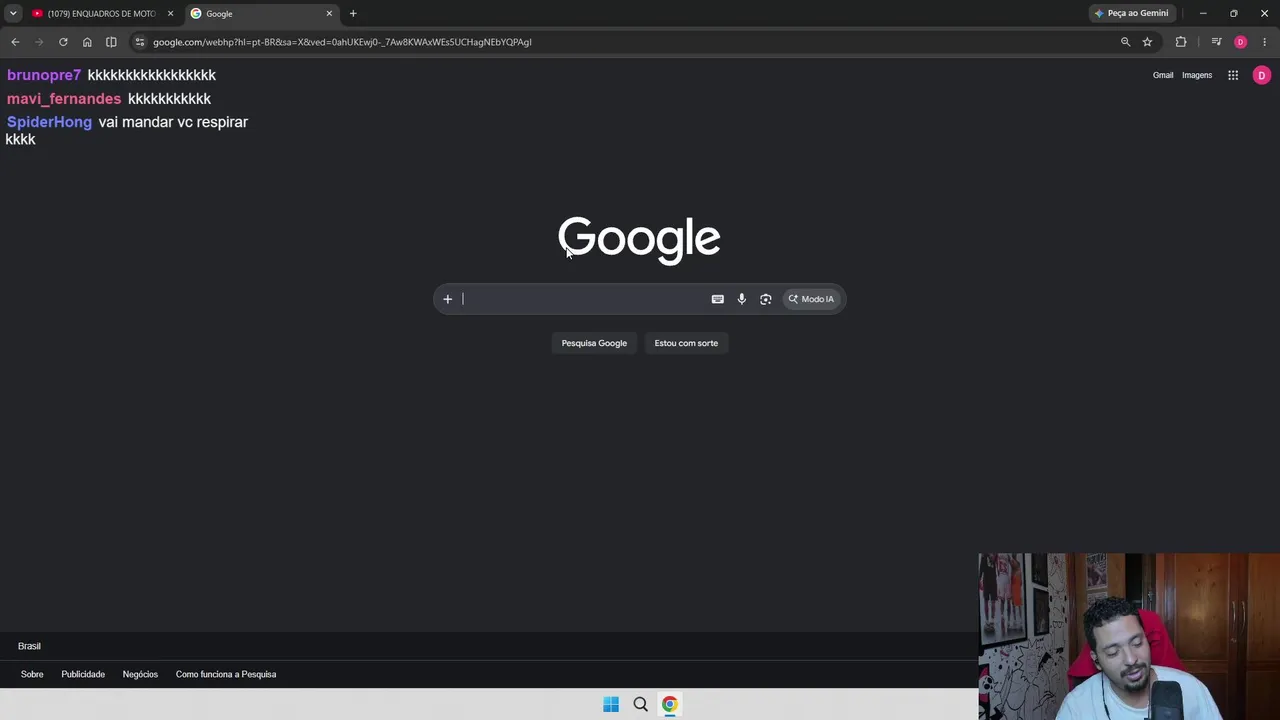The image size is (1280, 720).
Task: Activate the Modo IA button
Action: click(811, 299)
